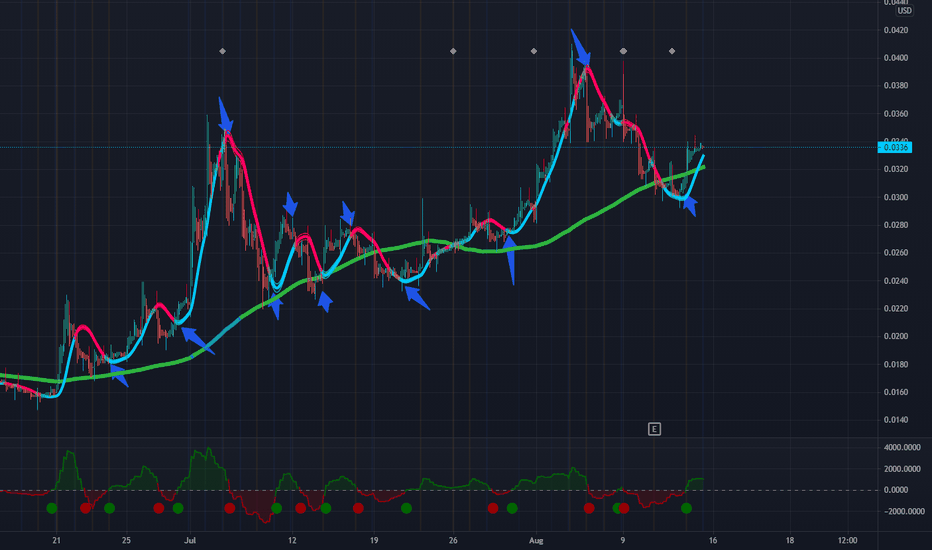
Task: Open the USD currency selector on the price axis
Action: pyautogui.click(x=904, y=11)
